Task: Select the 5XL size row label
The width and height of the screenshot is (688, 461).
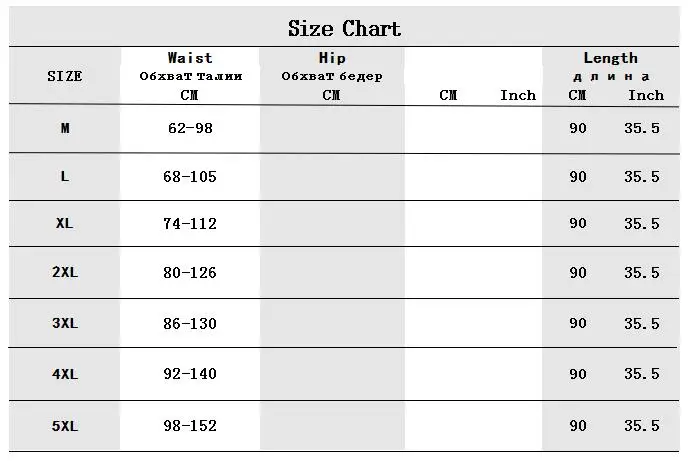Action: 65,426
